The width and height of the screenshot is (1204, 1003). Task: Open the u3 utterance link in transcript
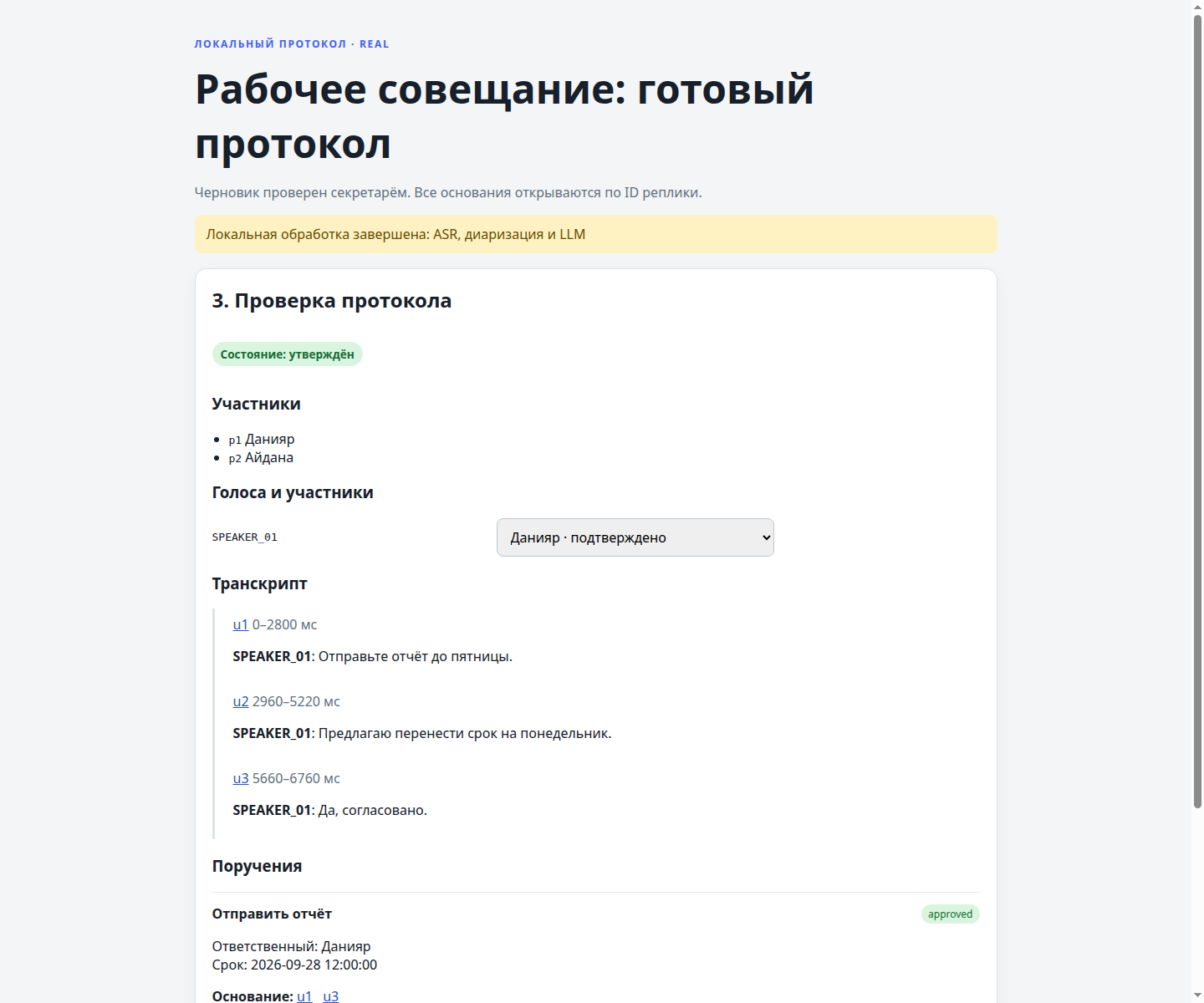[241, 778]
